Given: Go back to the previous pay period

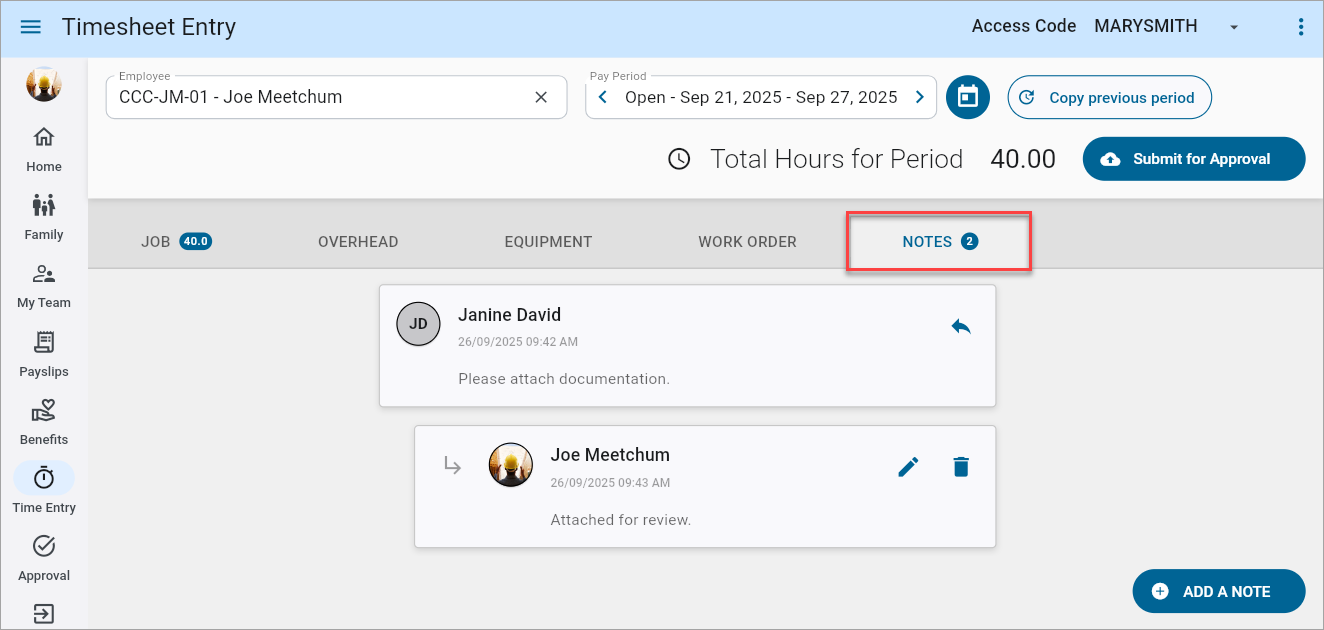Looking at the screenshot, I should (x=602, y=97).
